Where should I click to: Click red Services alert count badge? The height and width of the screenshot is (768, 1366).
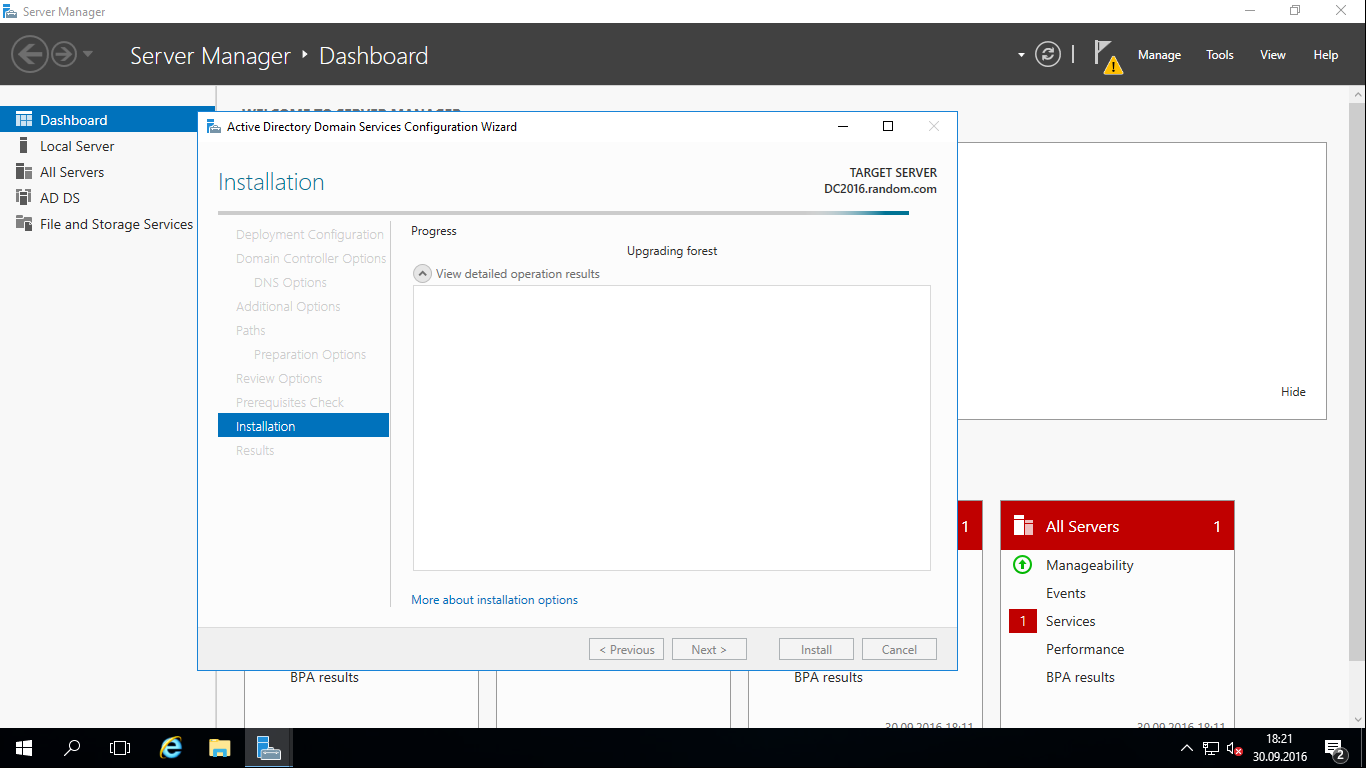1022,621
